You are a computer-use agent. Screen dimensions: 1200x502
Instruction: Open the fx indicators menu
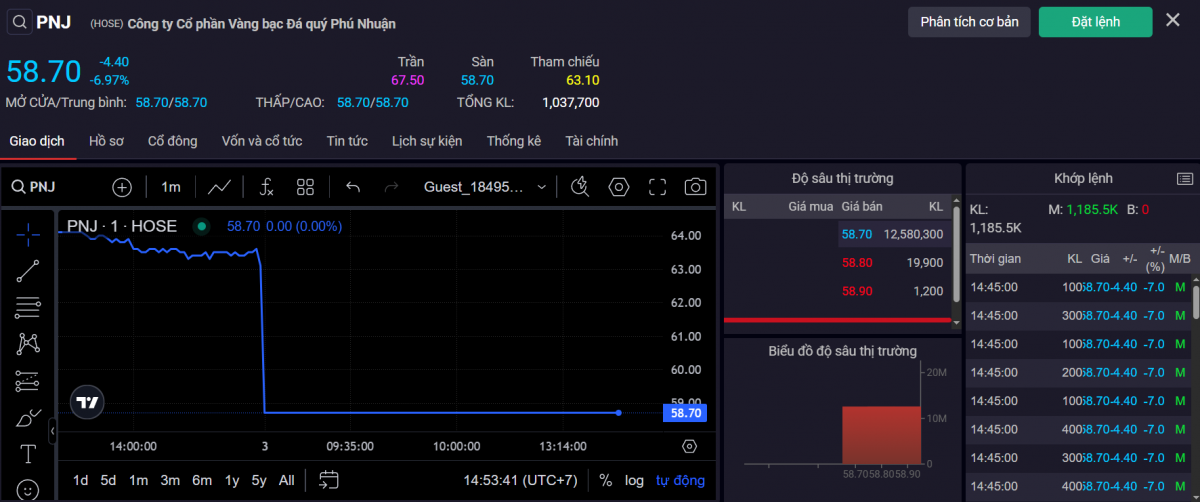[x=267, y=187]
